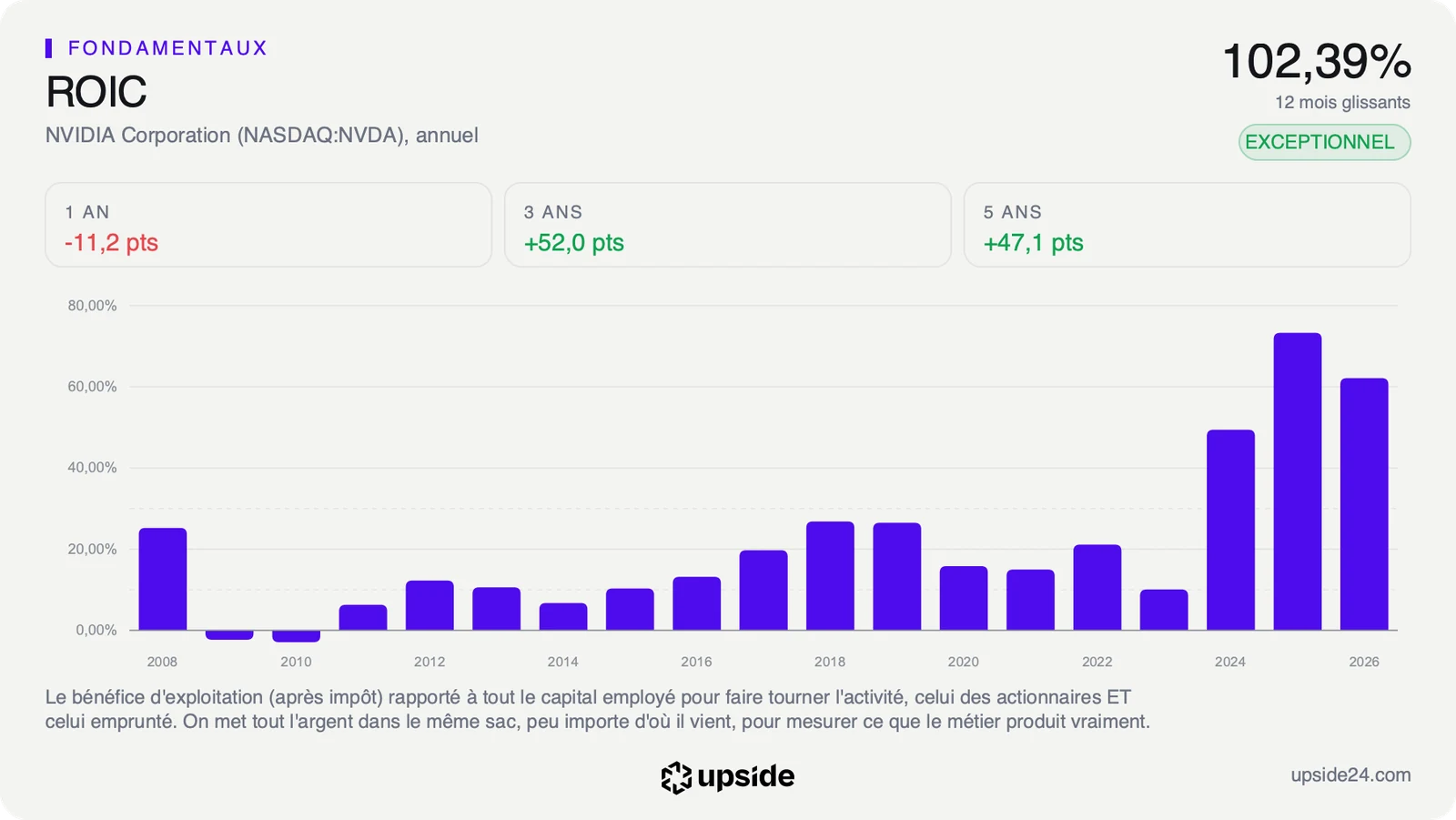The image size is (1456, 820).
Task: Click the 20,00% axis label
Action: click(x=92, y=549)
